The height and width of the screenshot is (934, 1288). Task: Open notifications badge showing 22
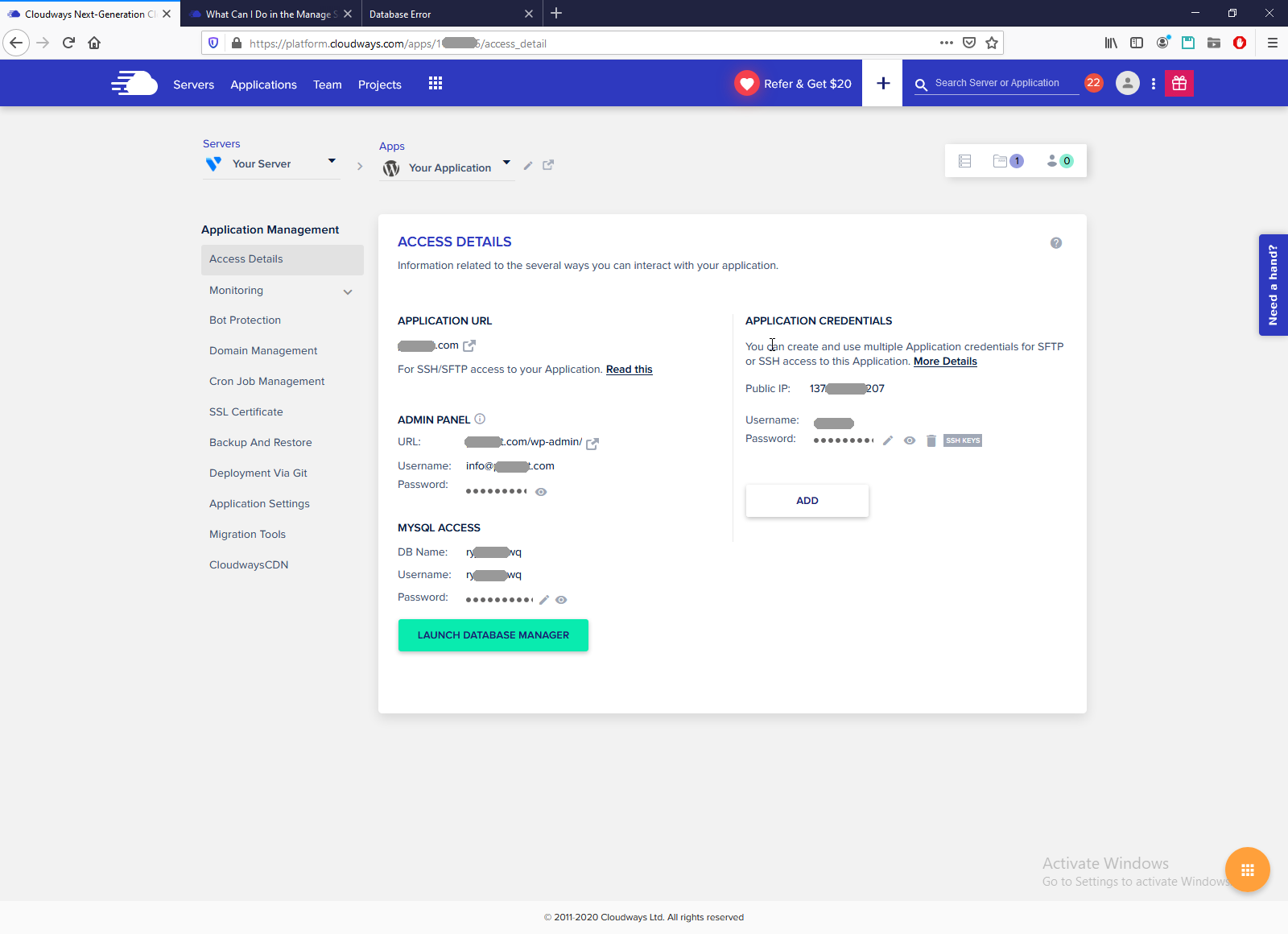click(1093, 82)
